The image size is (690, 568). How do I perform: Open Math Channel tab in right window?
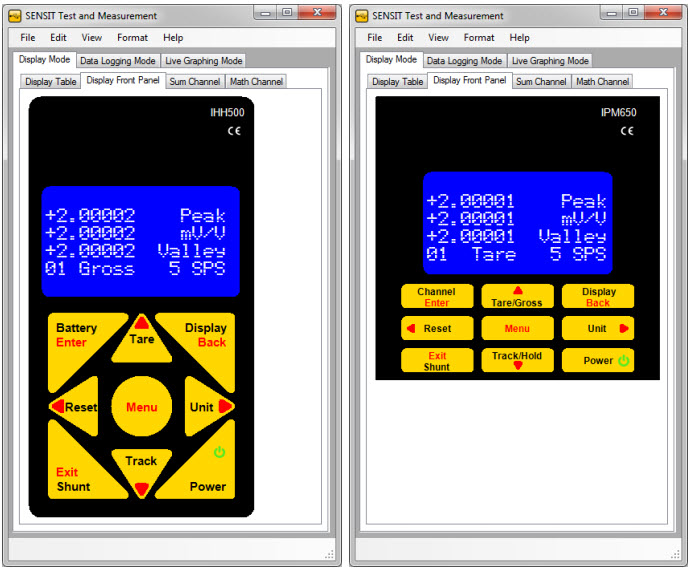[602, 82]
